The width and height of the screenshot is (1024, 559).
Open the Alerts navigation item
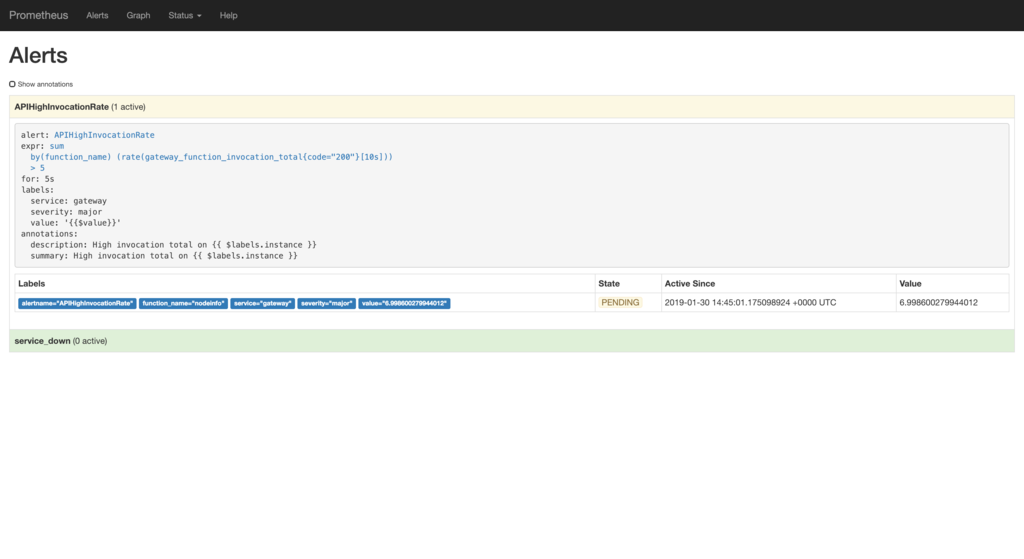[x=97, y=15]
